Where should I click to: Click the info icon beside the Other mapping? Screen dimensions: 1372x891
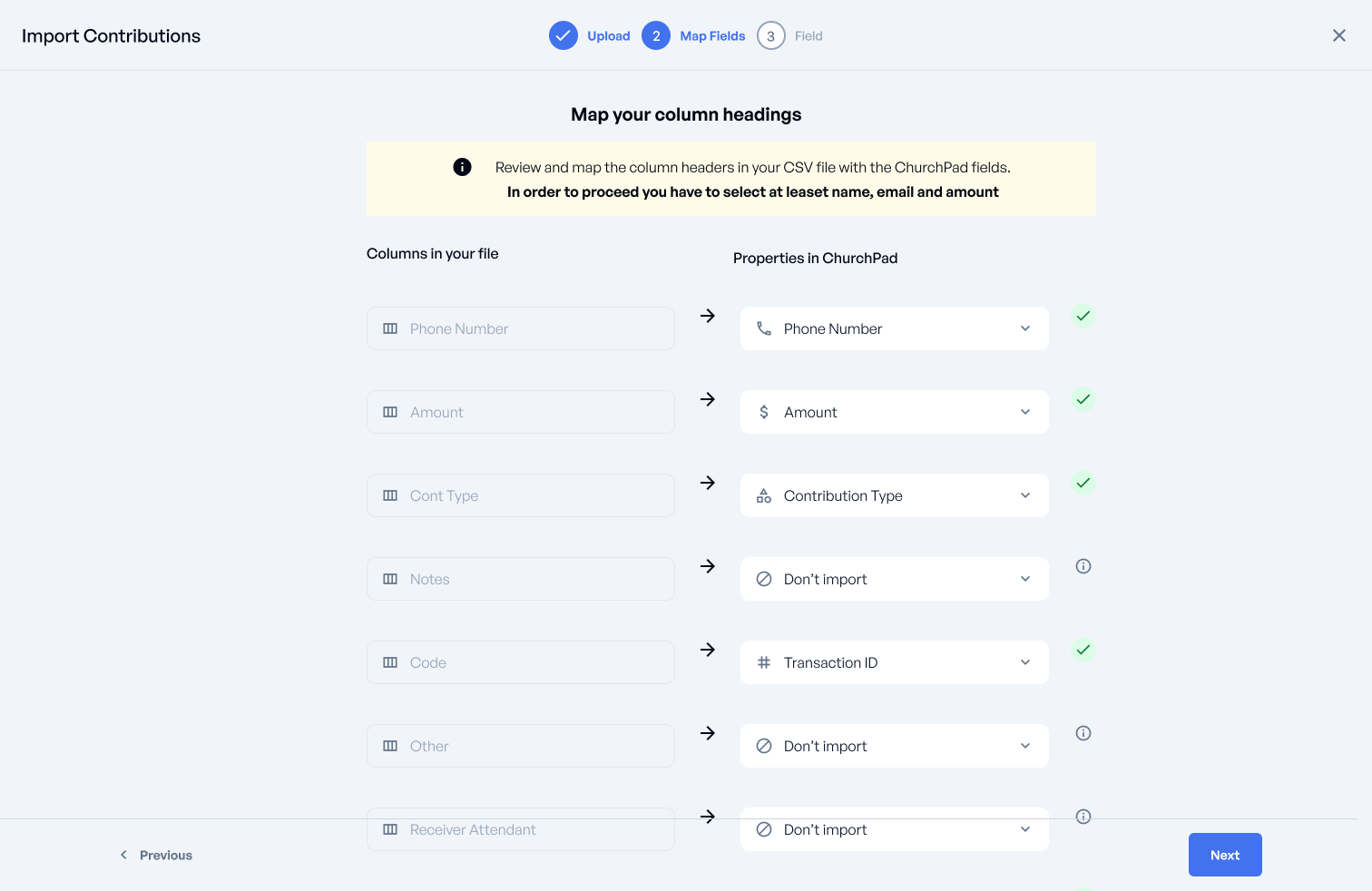tap(1083, 733)
